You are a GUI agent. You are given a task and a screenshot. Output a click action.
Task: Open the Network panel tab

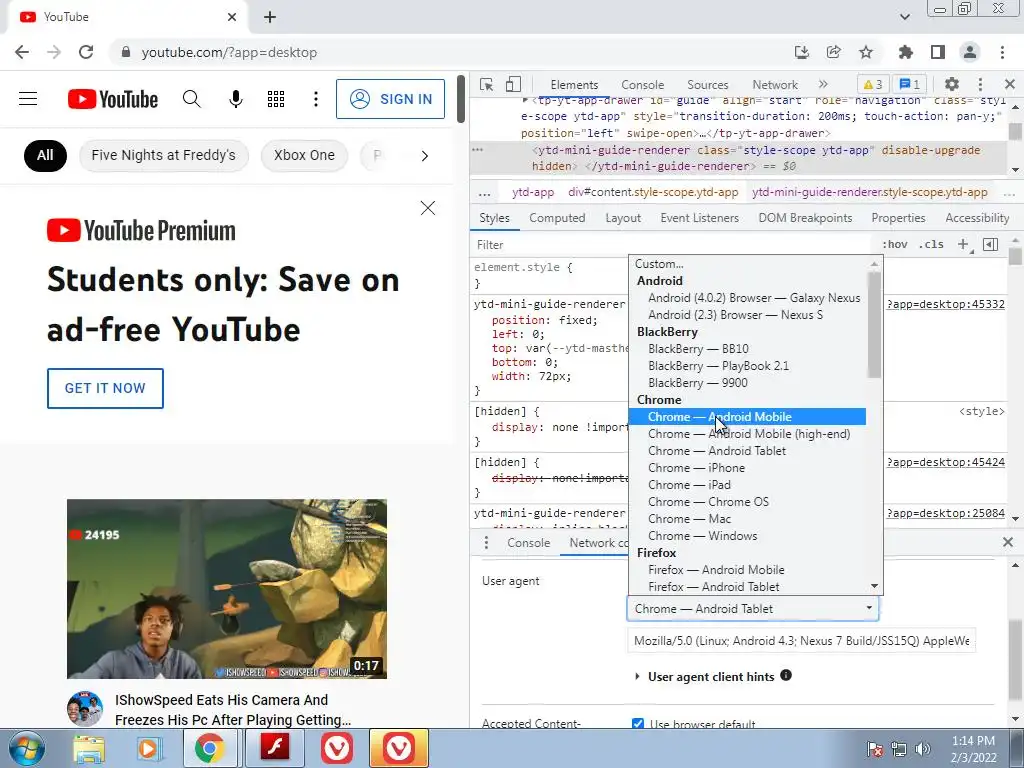pyautogui.click(x=775, y=85)
